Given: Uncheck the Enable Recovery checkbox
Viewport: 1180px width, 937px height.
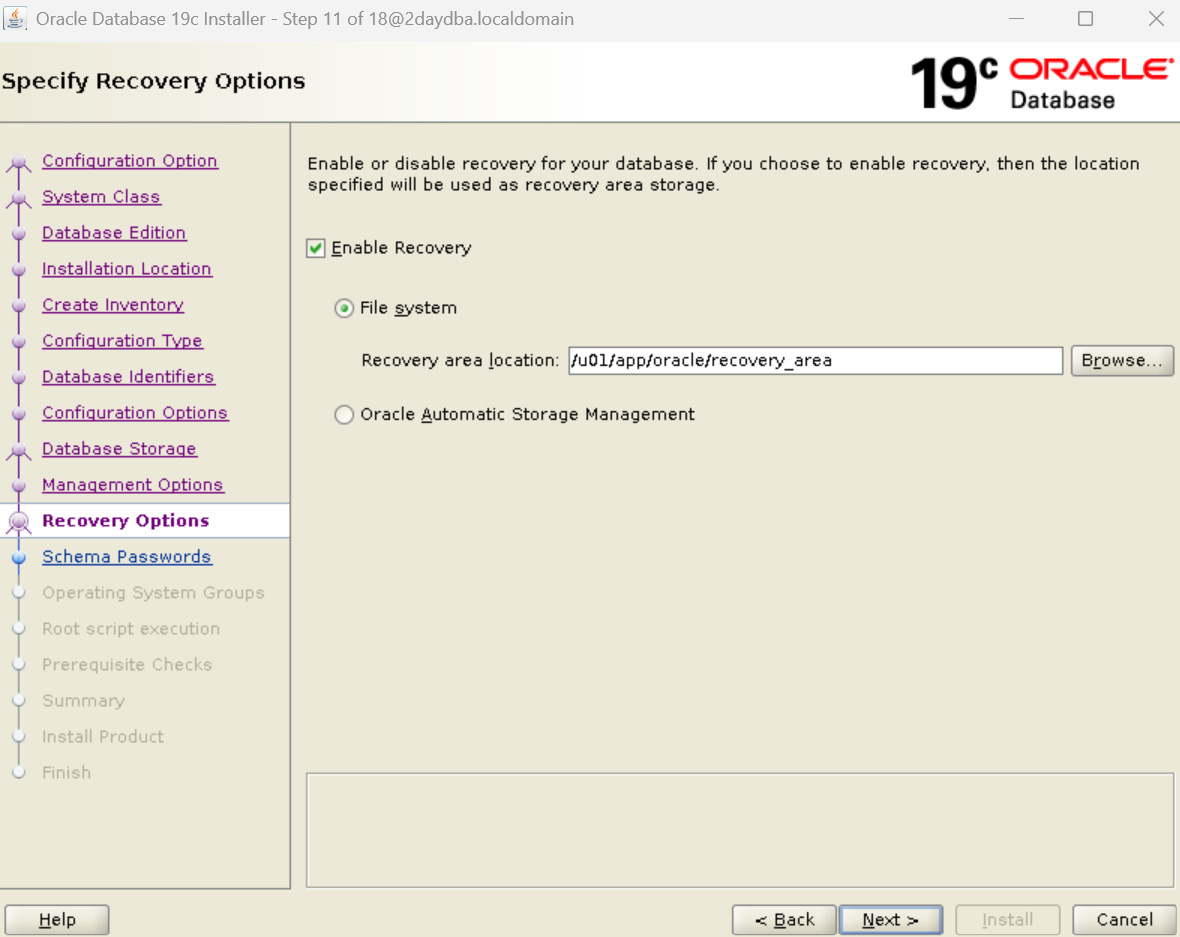Looking at the screenshot, I should 316,248.
